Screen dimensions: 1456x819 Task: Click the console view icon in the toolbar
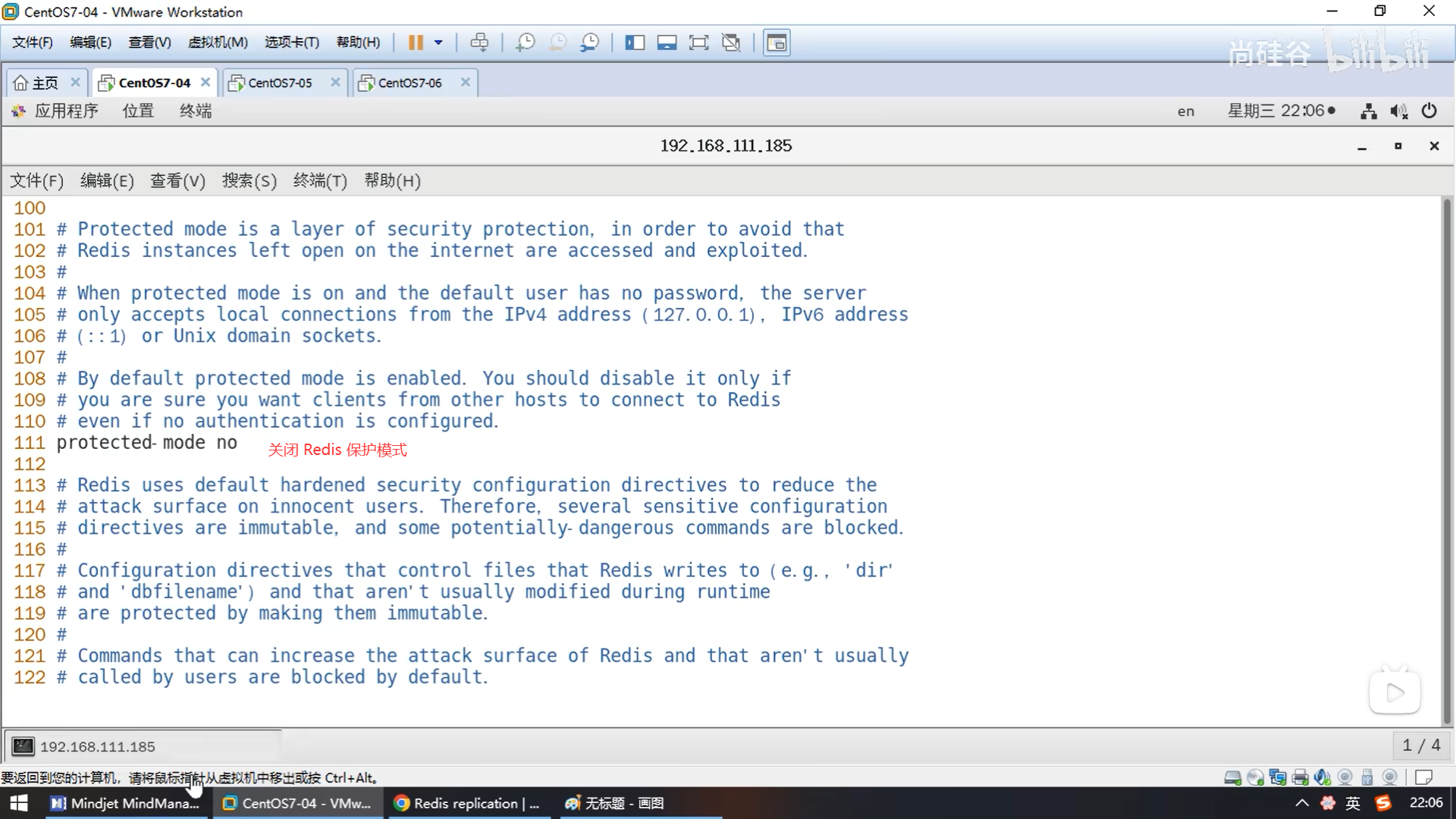[x=777, y=42]
